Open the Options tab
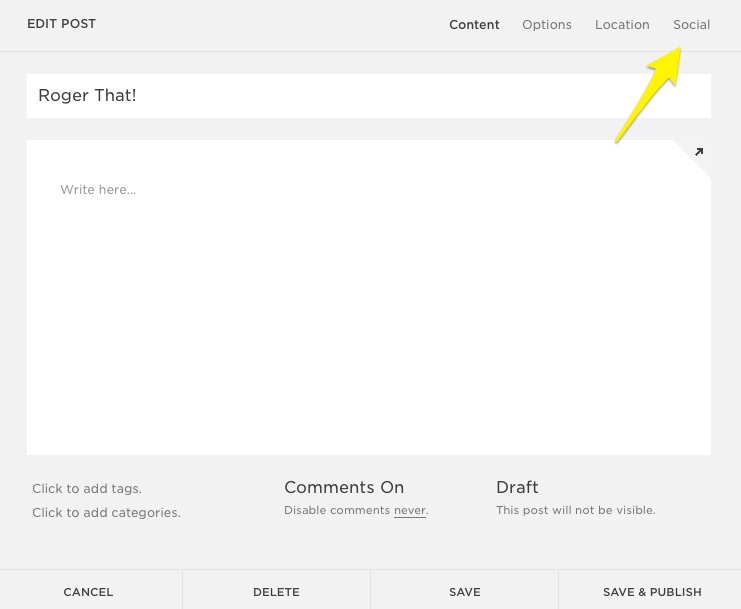This screenshot has width=741, height=609. [546, 25]
